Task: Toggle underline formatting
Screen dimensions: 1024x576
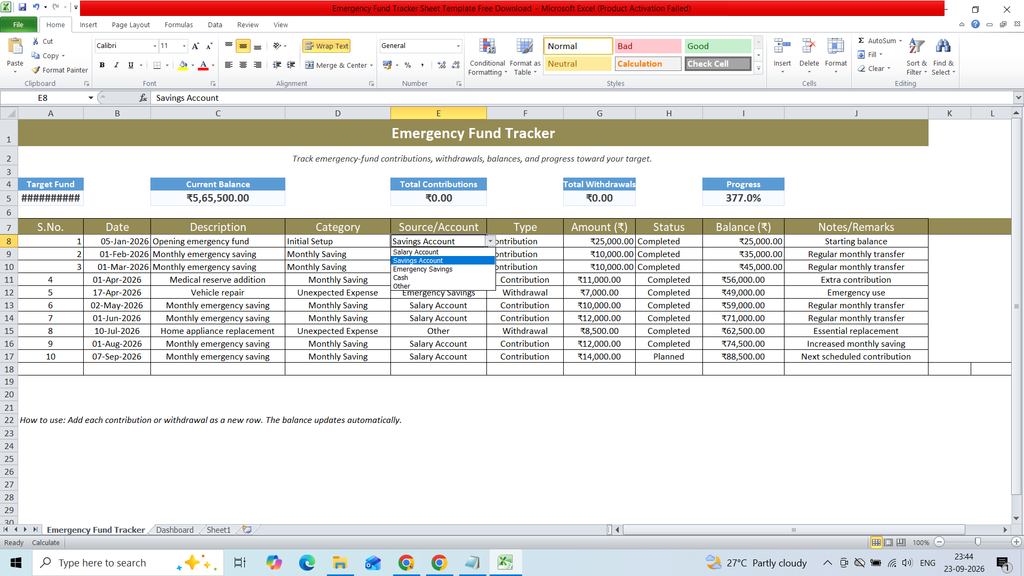Action: point(131,65)
